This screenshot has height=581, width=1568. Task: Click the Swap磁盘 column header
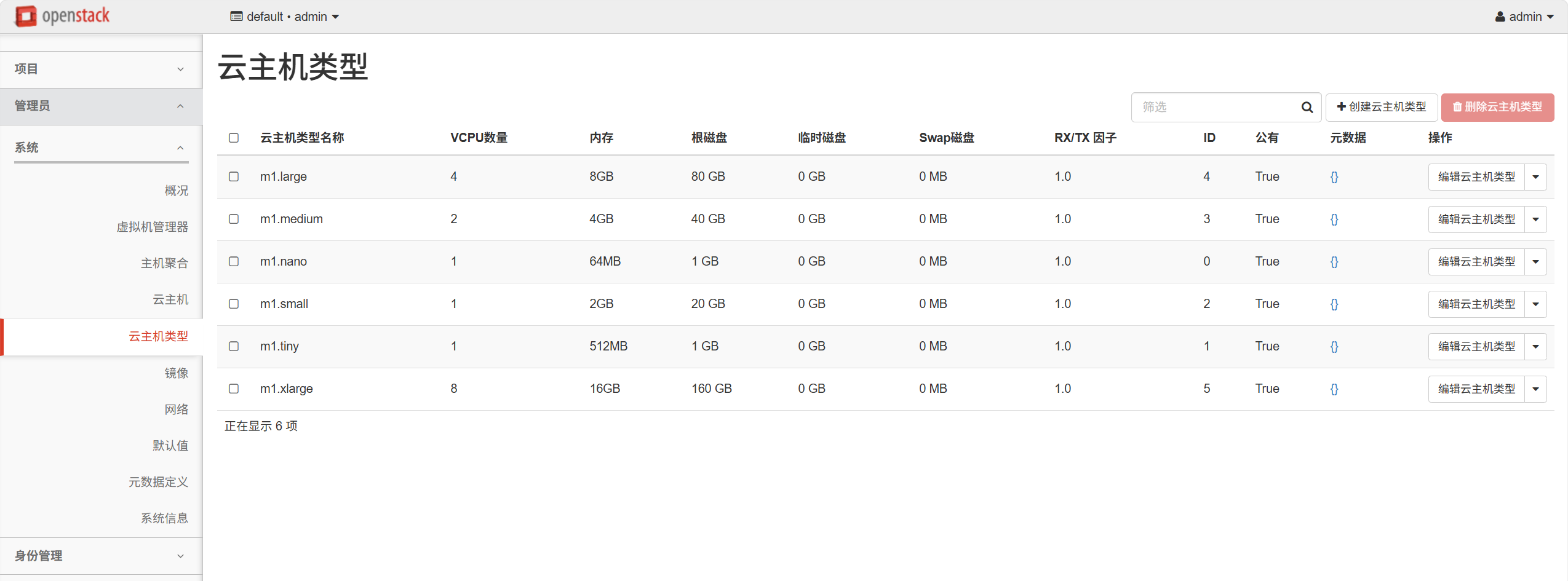[x=947, y=138]
